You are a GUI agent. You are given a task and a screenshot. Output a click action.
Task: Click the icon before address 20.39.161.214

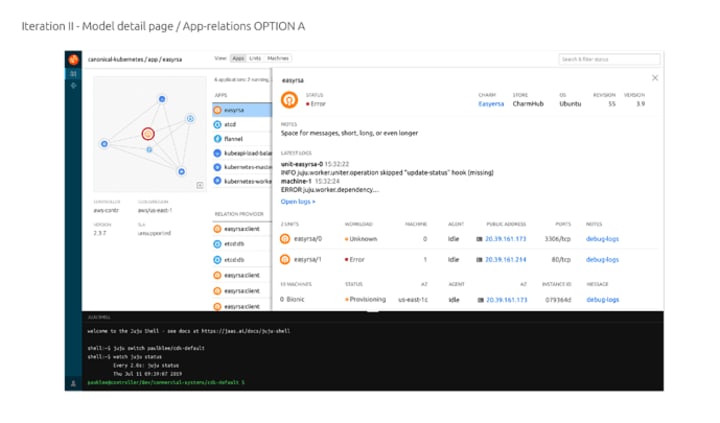(479, 259)
